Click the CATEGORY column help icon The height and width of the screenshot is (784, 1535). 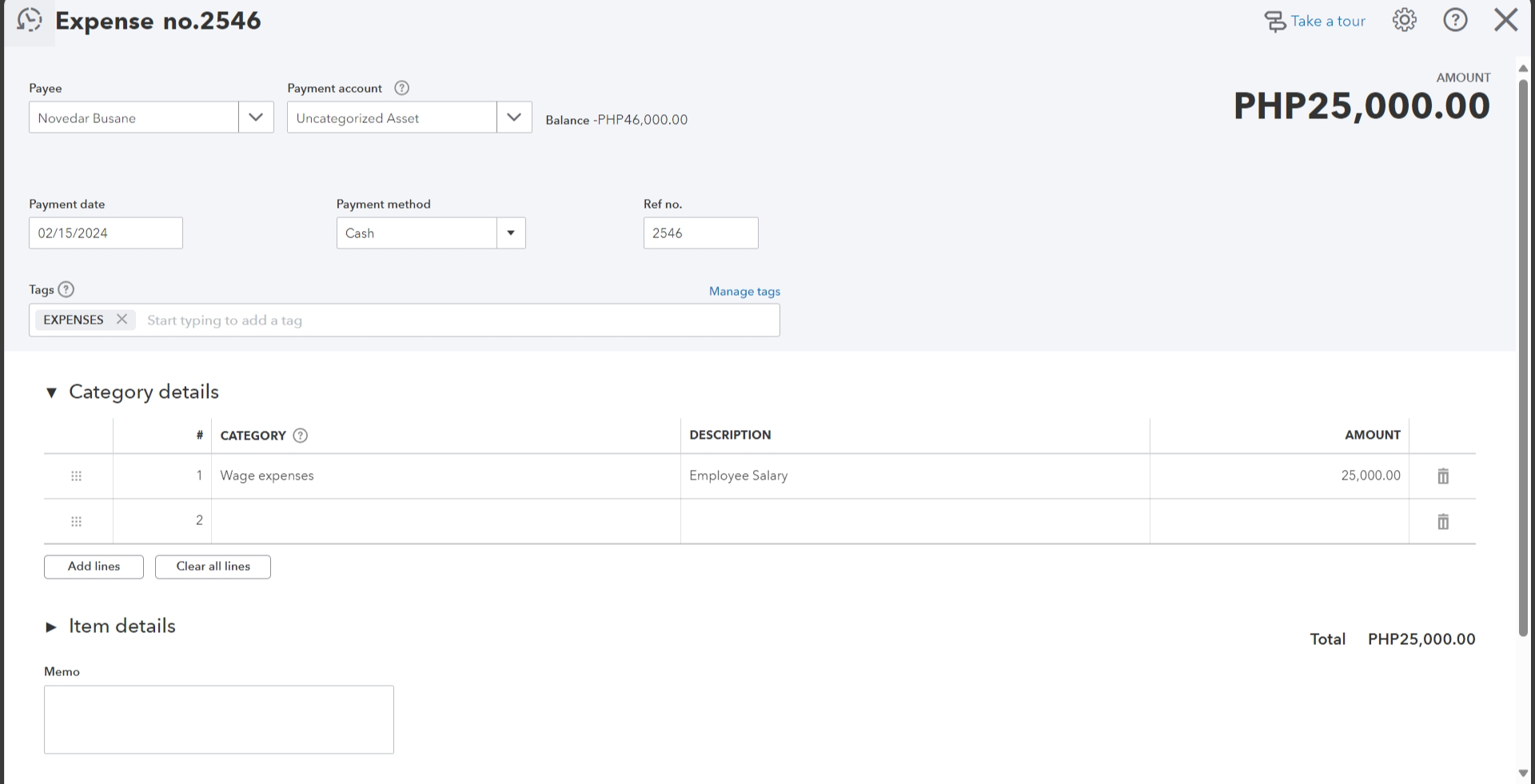pos(301,436)
